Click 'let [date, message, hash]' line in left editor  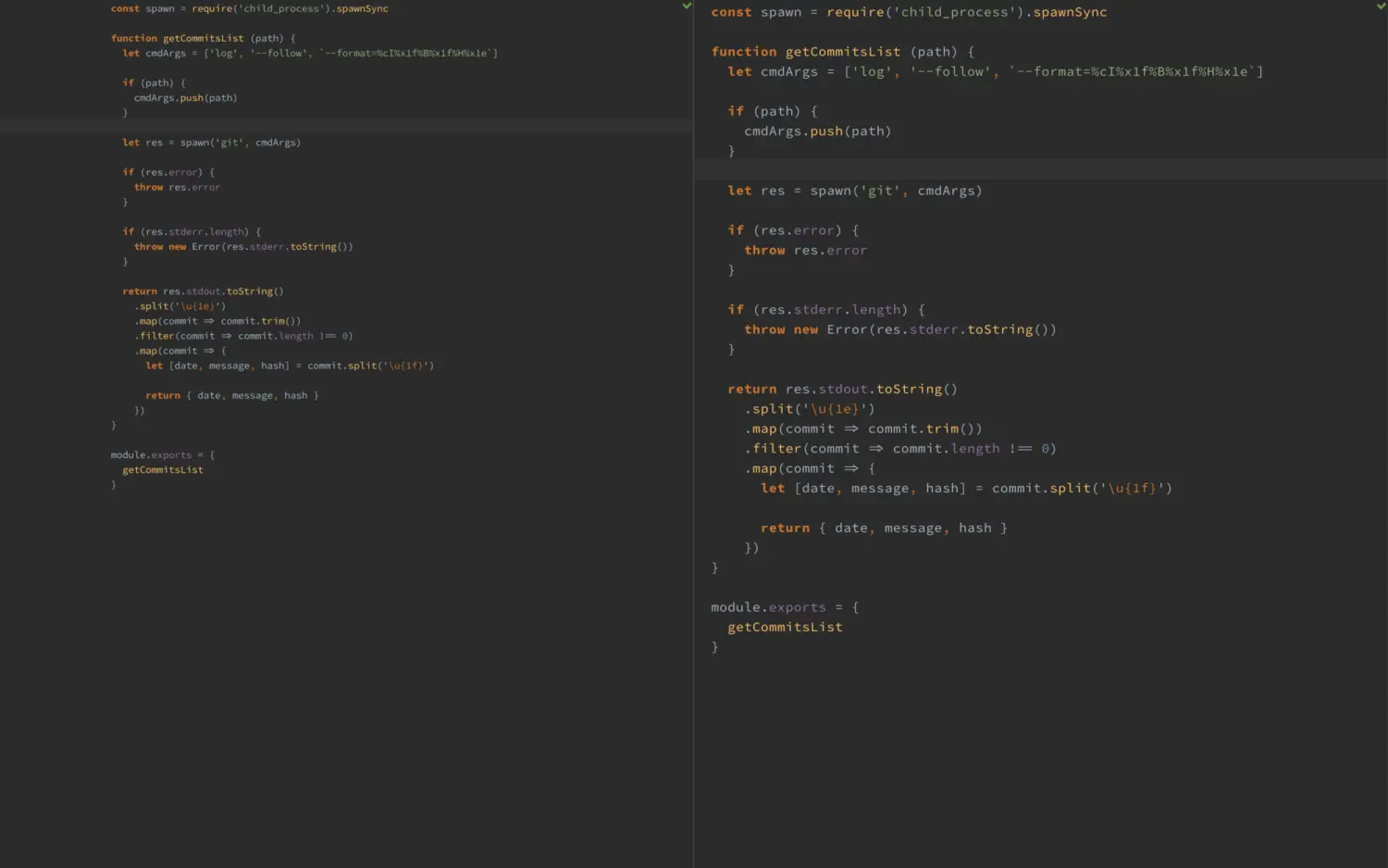tap(290, 366)
